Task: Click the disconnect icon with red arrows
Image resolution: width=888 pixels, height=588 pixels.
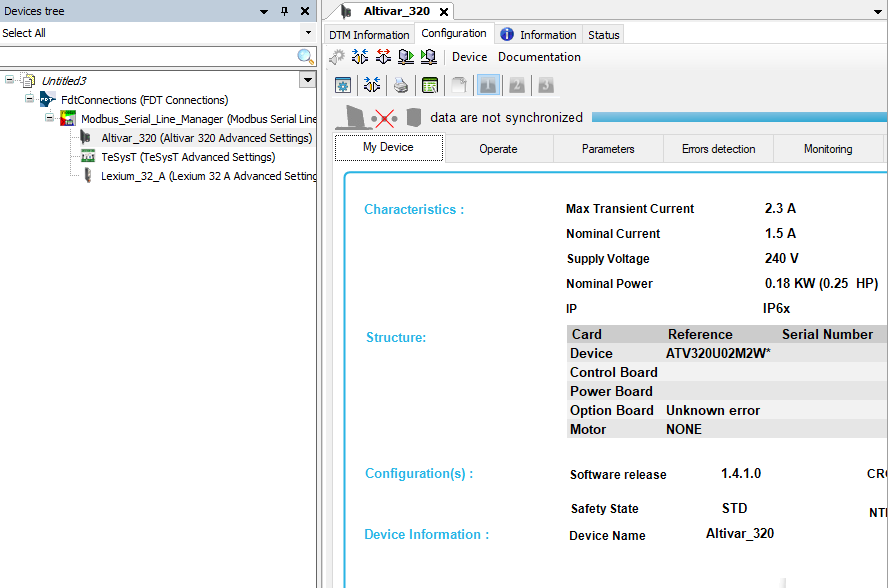Action: point(383,57)
